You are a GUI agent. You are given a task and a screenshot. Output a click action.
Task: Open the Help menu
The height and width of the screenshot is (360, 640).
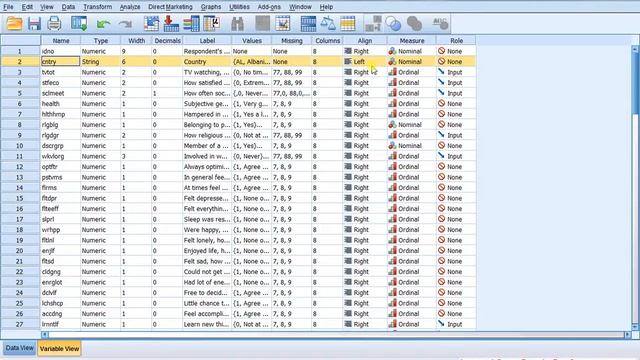coord(326,7)
